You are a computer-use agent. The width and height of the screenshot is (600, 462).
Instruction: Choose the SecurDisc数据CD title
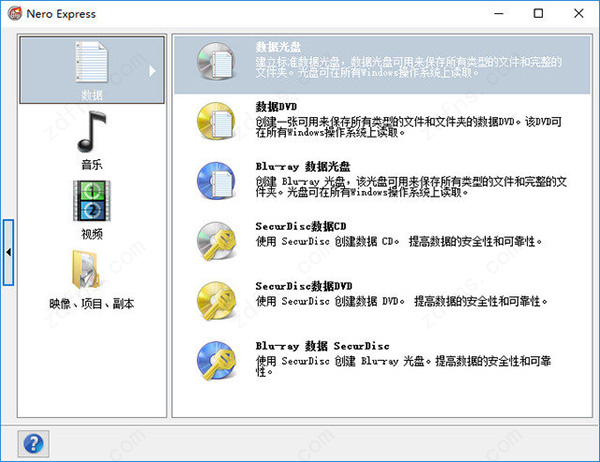[301, 226]
